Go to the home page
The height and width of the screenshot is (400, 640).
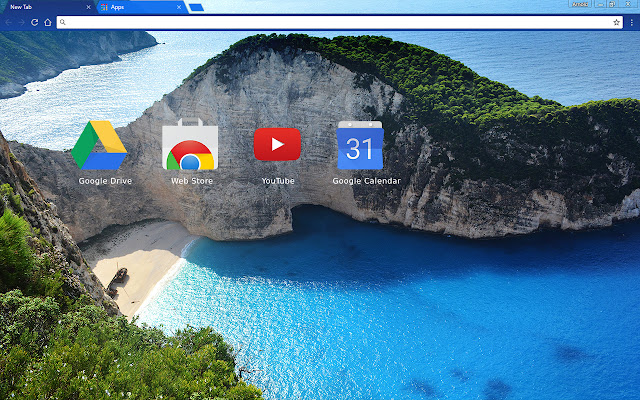coord(47,22)
